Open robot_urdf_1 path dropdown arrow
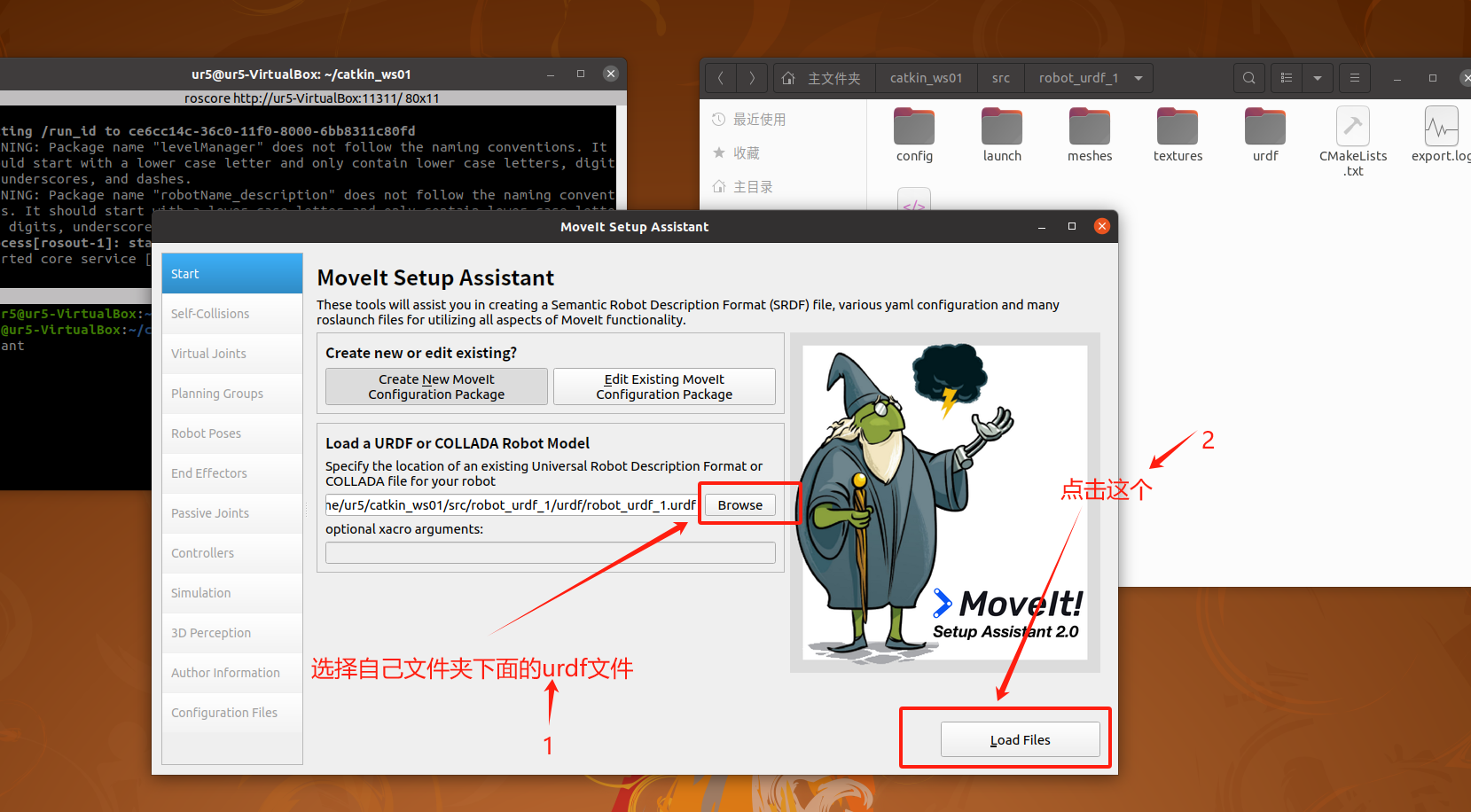This screenshot has width=1471, height=812. point(1138,78)
